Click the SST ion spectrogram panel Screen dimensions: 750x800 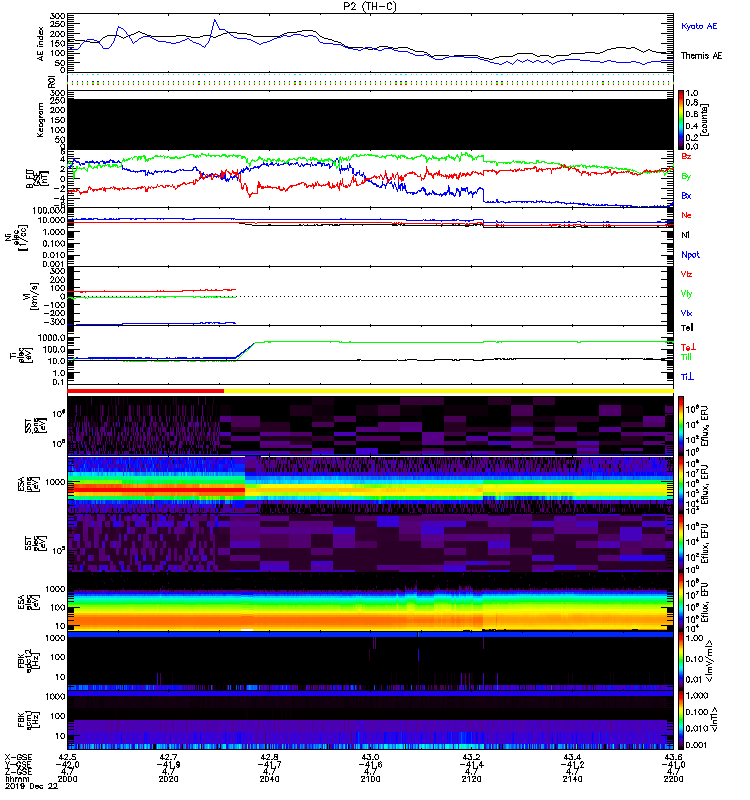(x=370, y=426)
